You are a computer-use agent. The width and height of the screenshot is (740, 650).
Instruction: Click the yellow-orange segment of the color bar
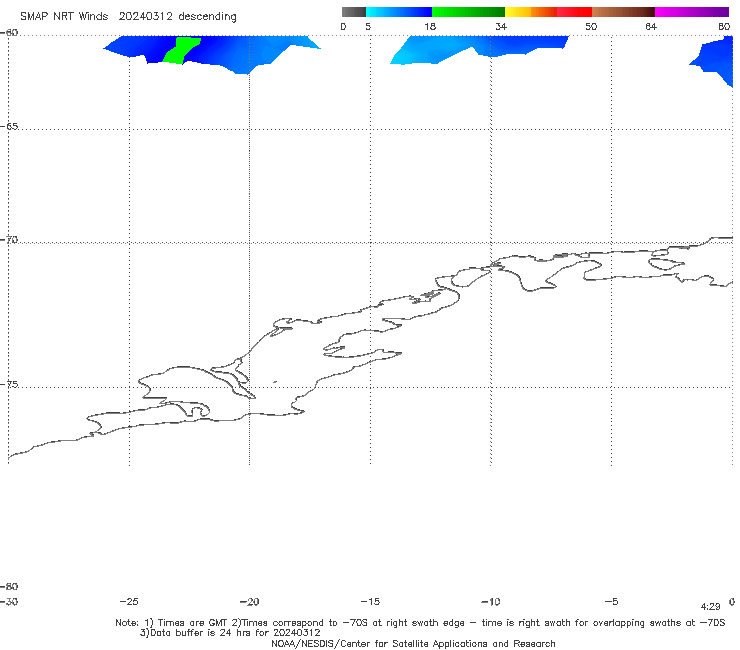click(x=531, y=12)
